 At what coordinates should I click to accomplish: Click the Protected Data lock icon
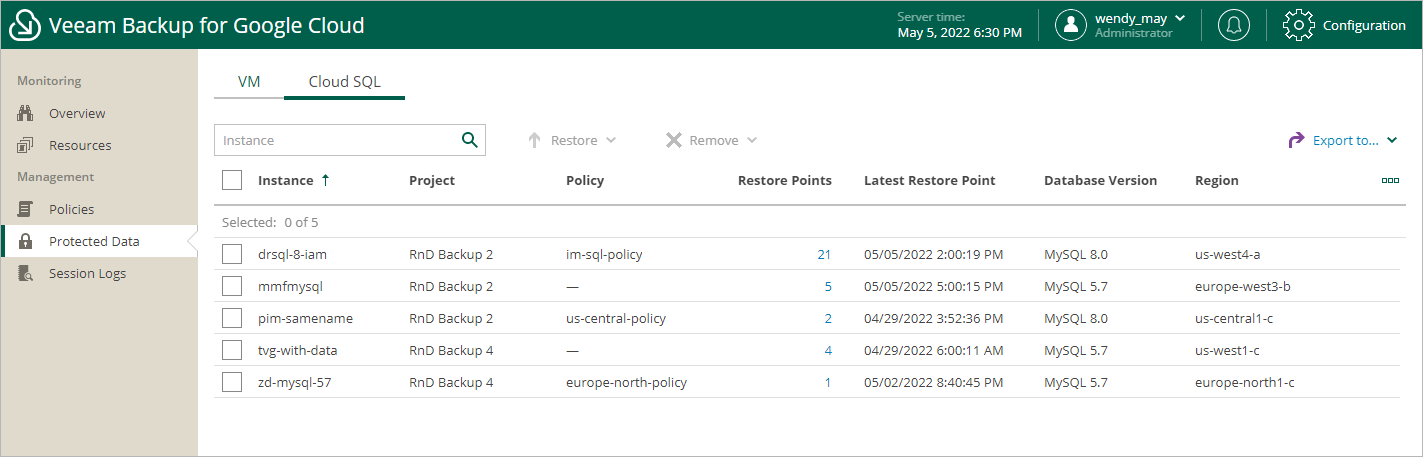(28, 241)
